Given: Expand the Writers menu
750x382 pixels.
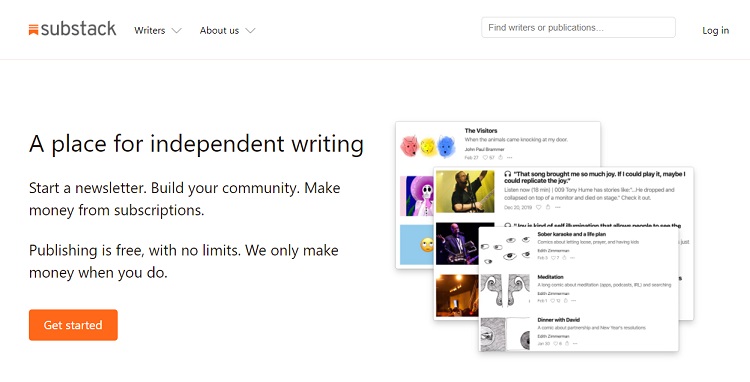Looking at the screenshot, I should [158, 31].
